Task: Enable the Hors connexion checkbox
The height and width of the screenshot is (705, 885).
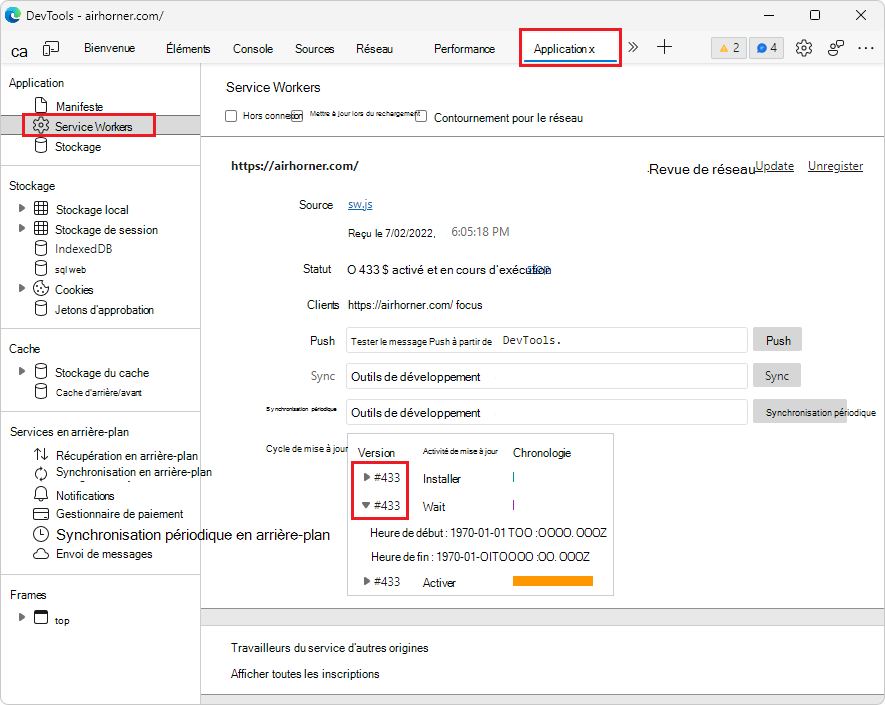Action: click(x=232, y=115)
